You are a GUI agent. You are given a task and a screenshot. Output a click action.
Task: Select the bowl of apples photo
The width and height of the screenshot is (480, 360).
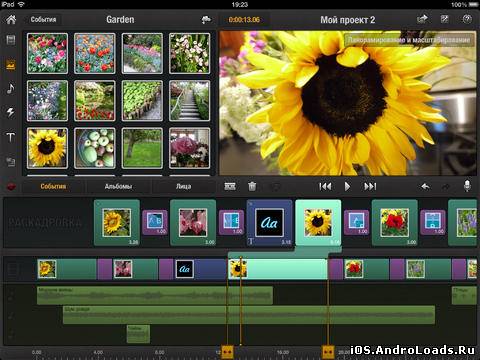pos(95,148)
